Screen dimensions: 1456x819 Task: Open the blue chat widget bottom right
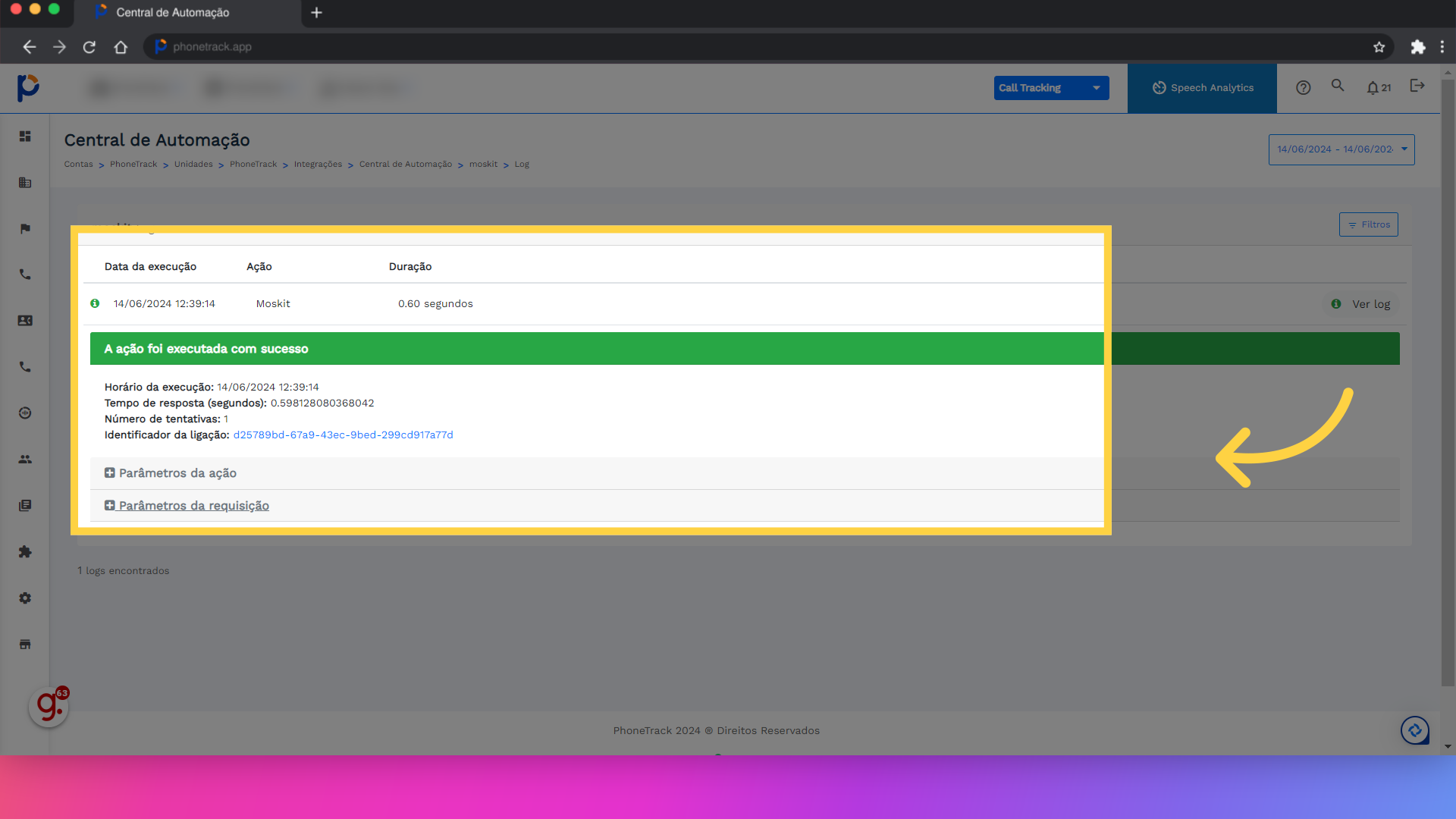coord(1415,730)
